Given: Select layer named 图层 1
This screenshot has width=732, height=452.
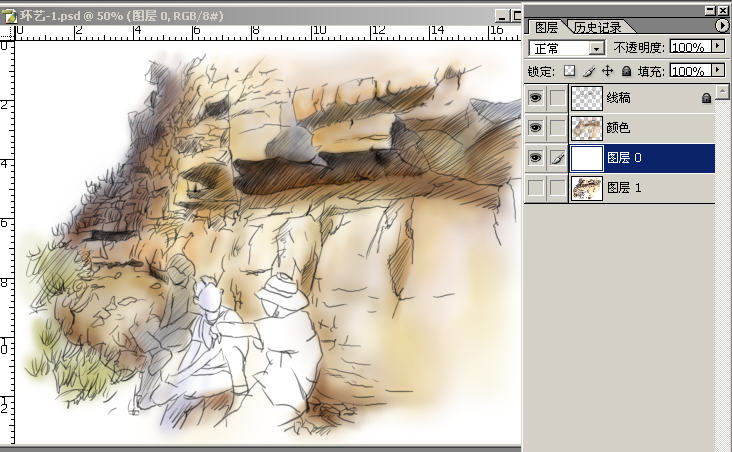Looking at the screenshot, I should click(x=624, y=188).
